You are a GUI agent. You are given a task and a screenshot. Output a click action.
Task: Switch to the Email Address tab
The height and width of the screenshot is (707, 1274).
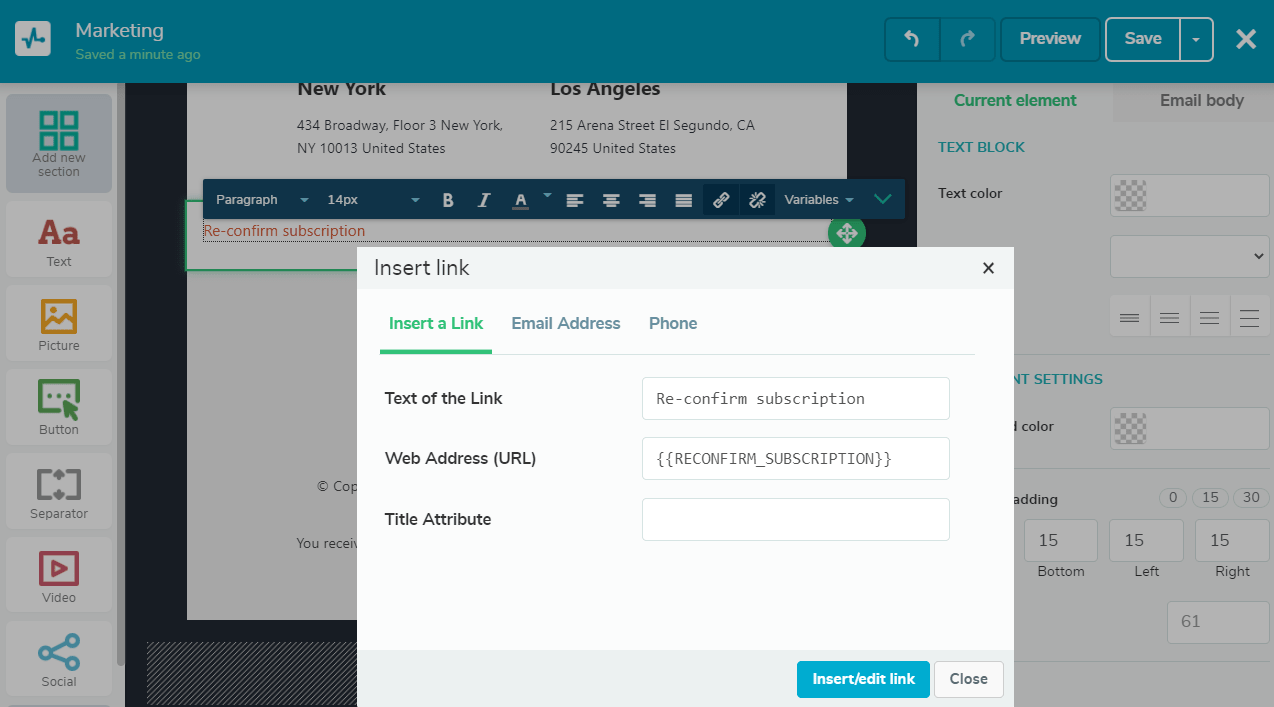[x=566, y=323]
